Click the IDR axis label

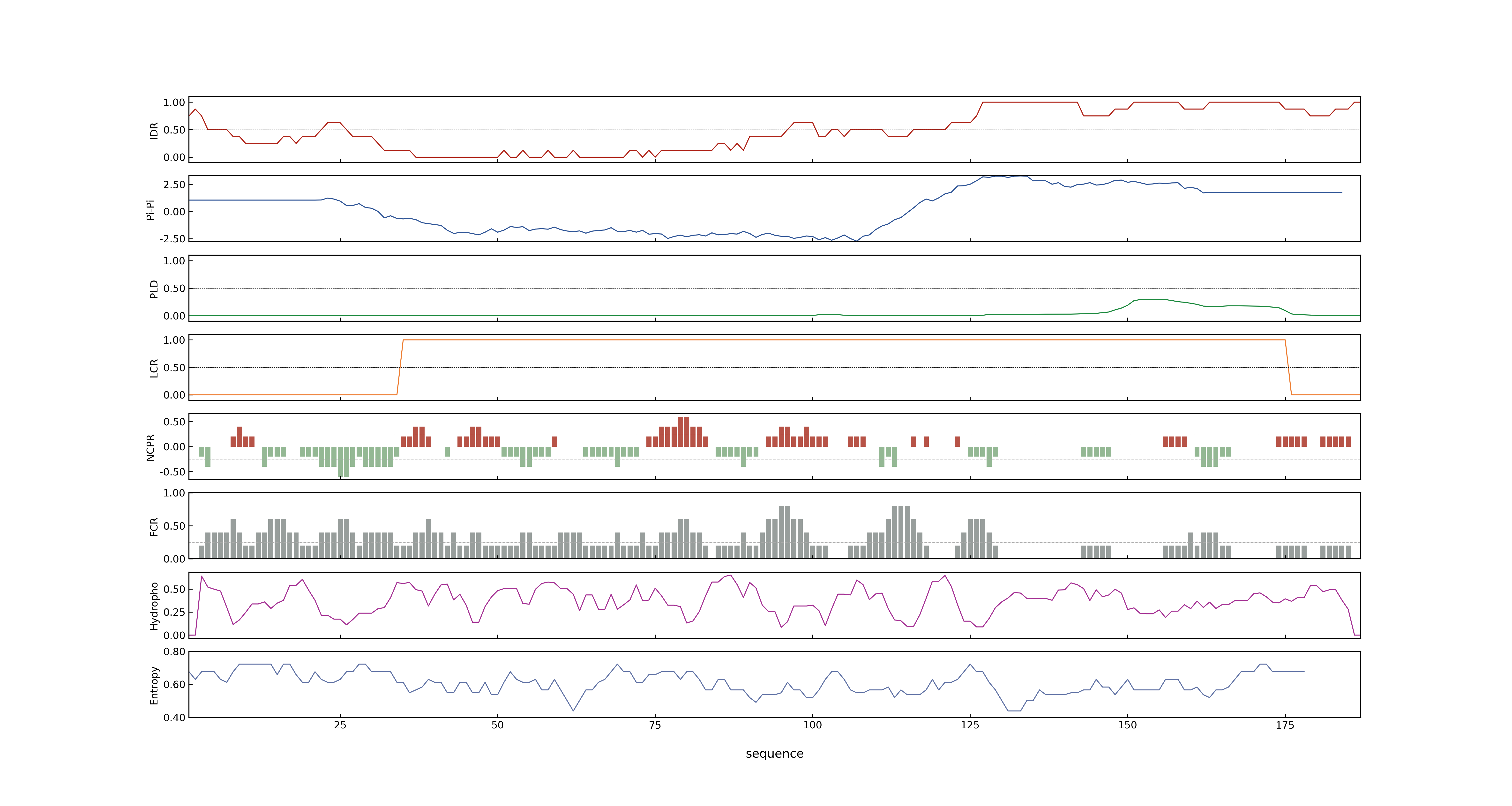click(154, 130)
